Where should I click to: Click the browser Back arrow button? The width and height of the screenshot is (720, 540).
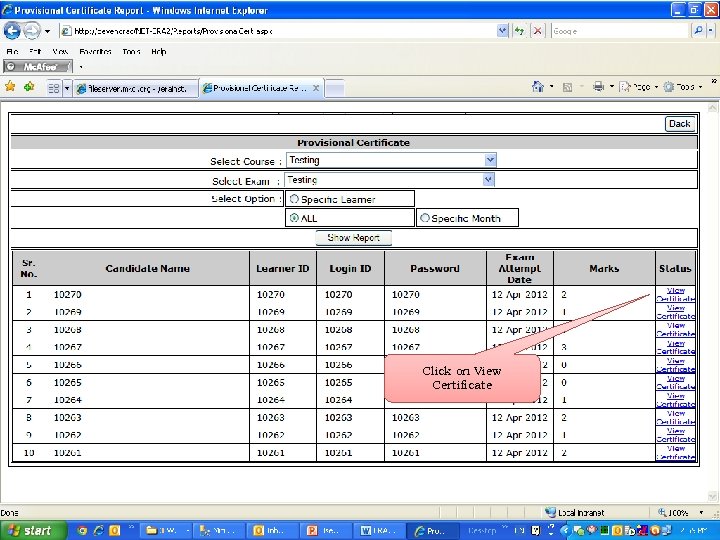tap(12, 30)
